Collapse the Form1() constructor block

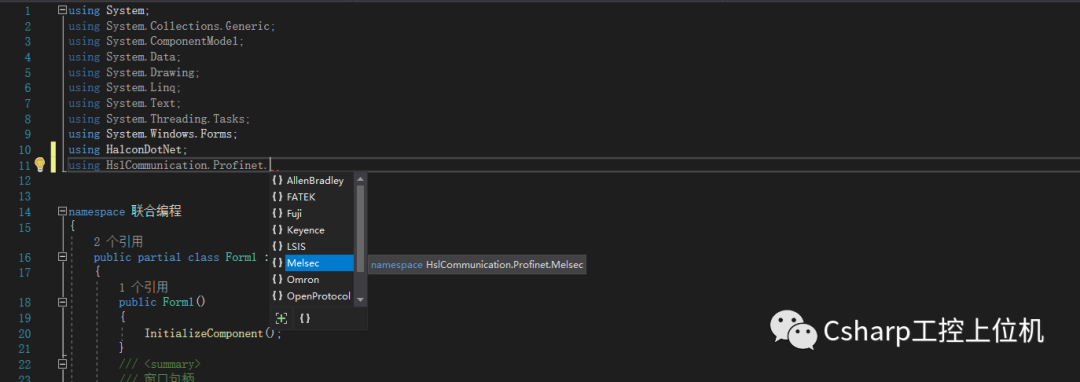(63, 302)
